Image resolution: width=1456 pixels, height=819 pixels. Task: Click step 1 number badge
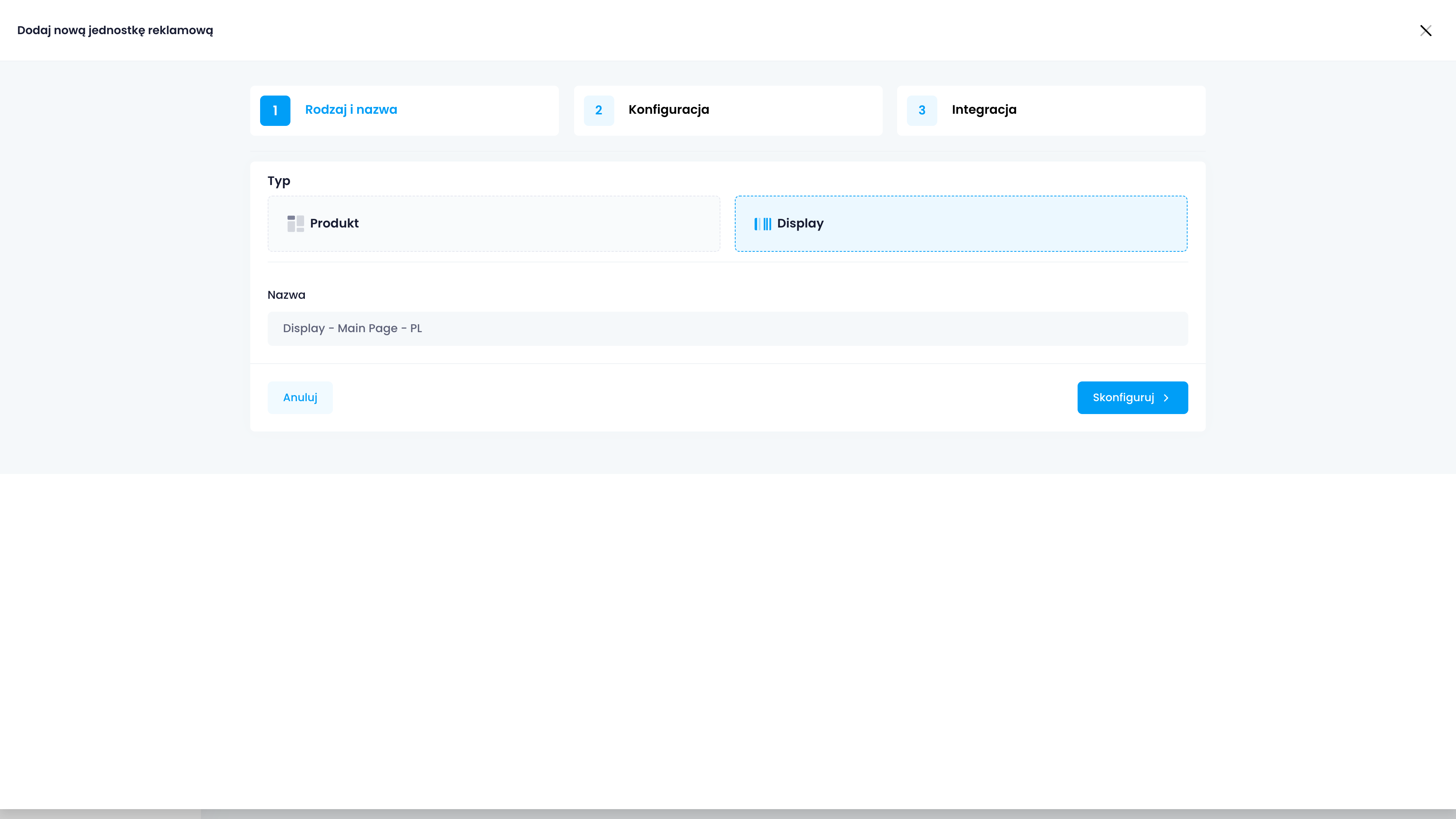(275, 110)
